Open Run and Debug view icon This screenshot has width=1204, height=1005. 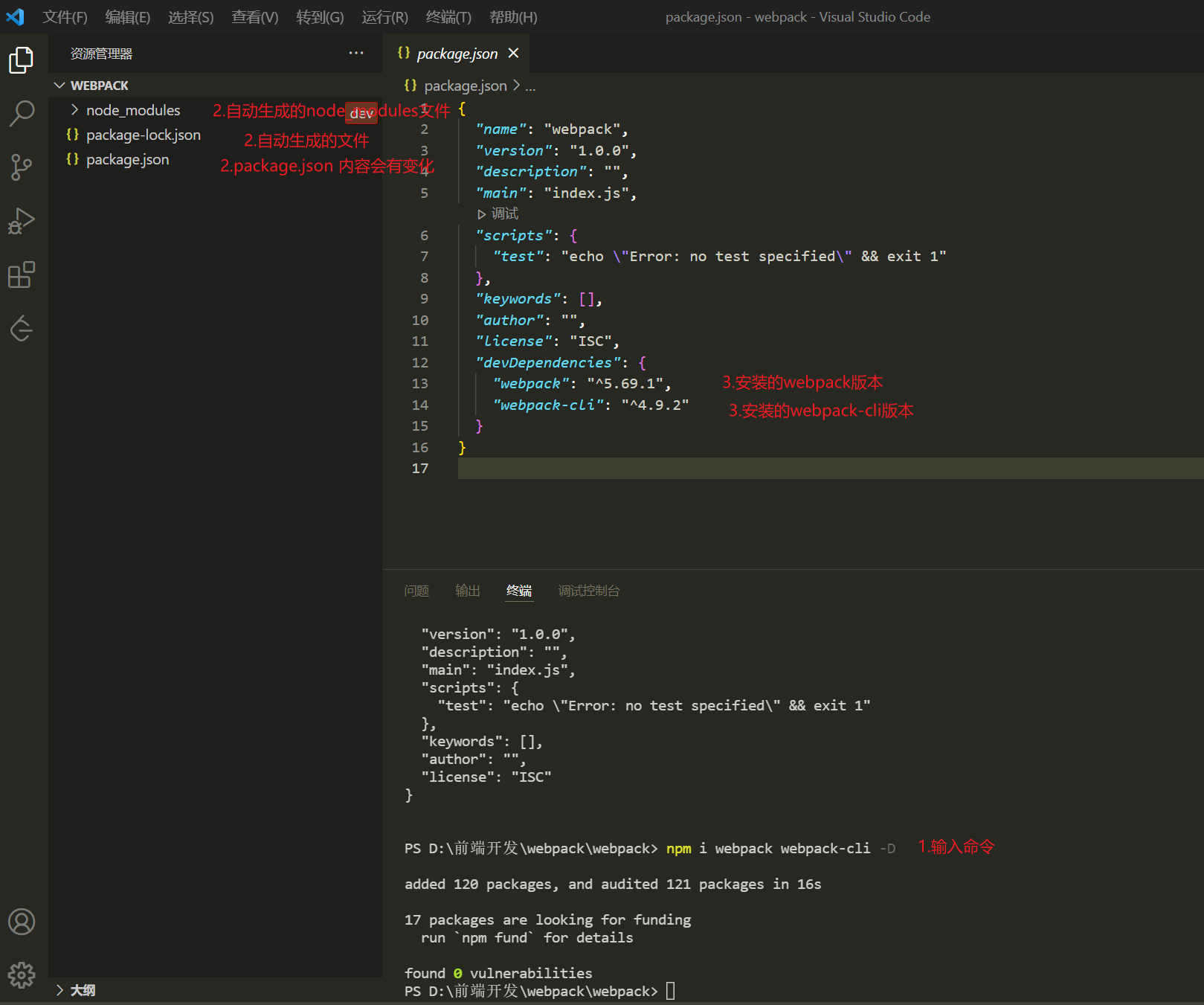[x=22, y=221]
